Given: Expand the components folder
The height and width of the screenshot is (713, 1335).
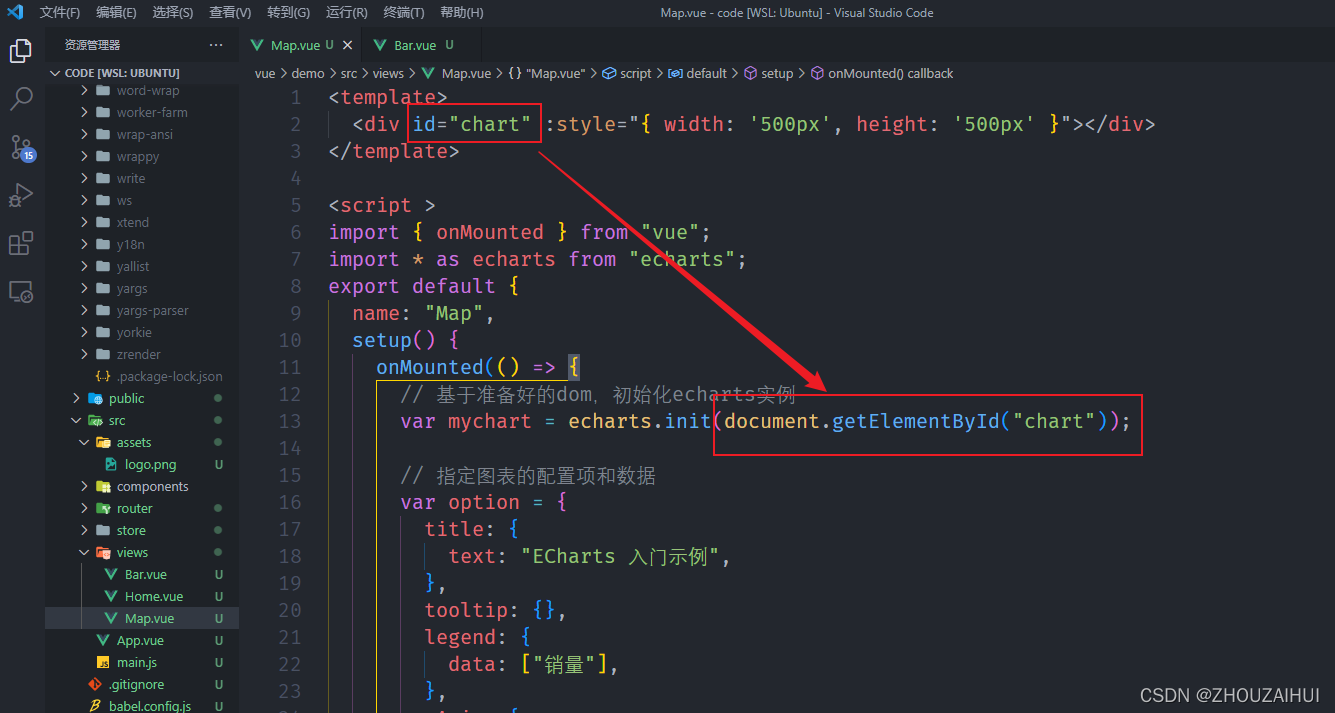Looking at the screenshot, I should [84, 487].
